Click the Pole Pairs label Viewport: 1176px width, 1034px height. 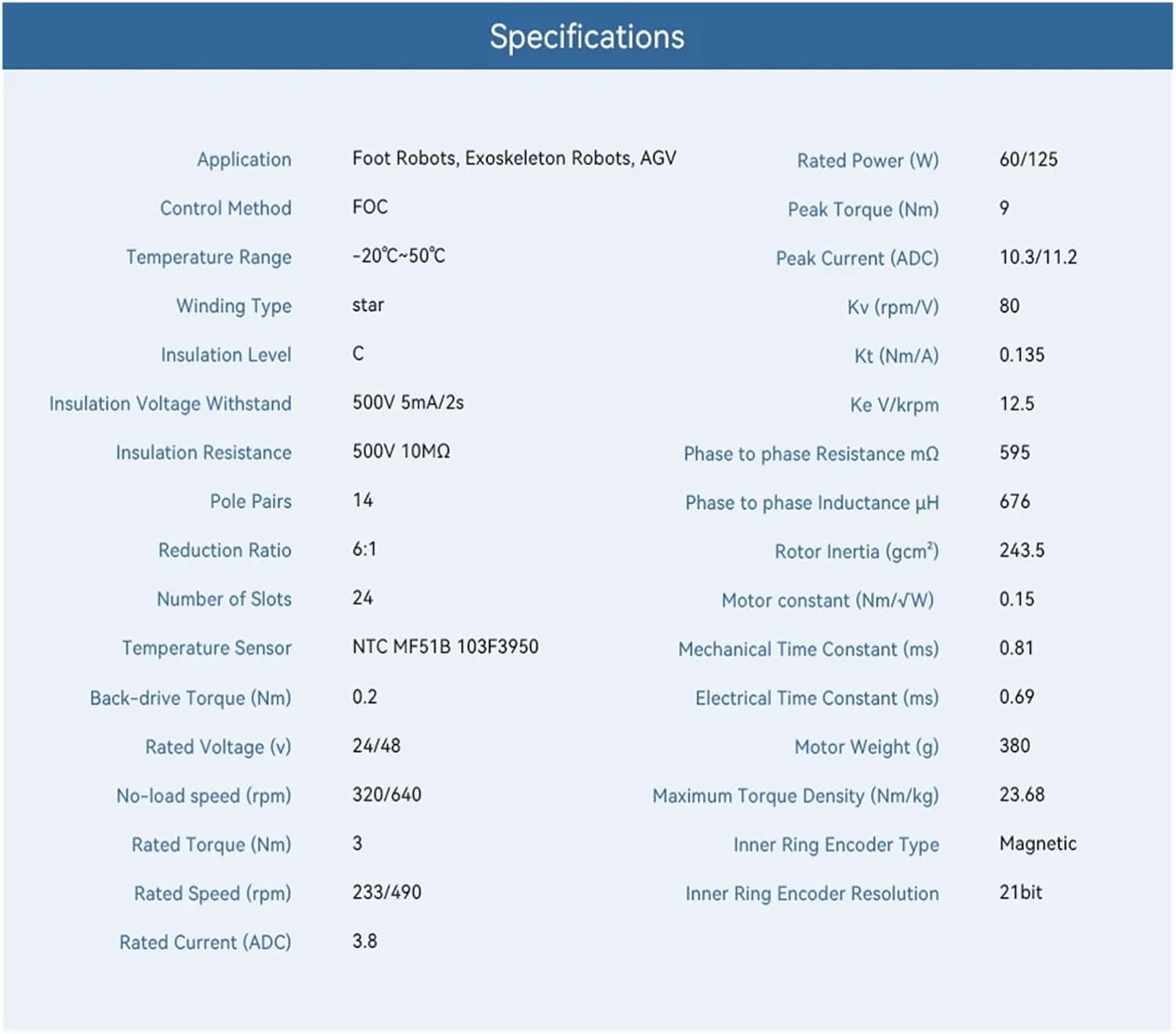pyautogui.click(x=250, y=502)
